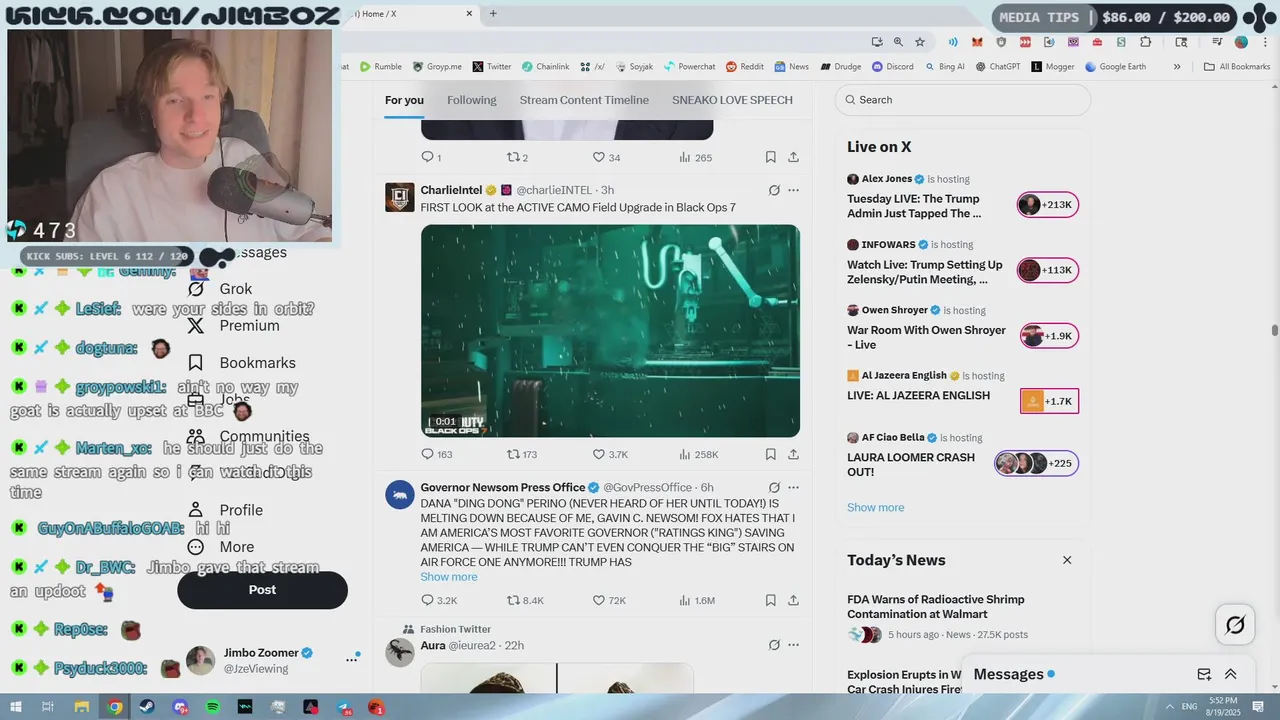This screenshot has width=1280, height=720.
Task: Open the Groyp.me bookmark
Action: (x=437, y=67)
